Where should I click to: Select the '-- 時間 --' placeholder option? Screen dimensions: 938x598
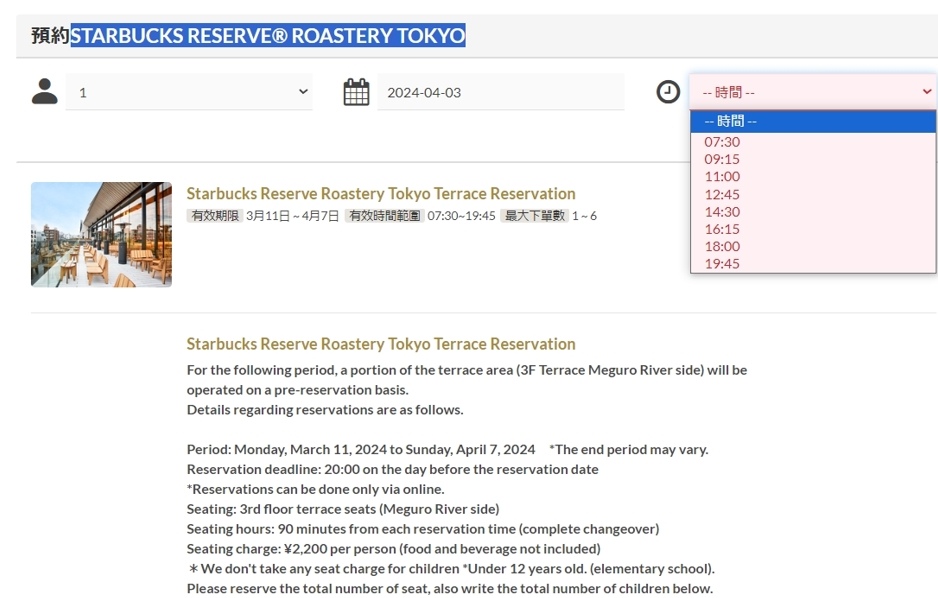(813, 121)
